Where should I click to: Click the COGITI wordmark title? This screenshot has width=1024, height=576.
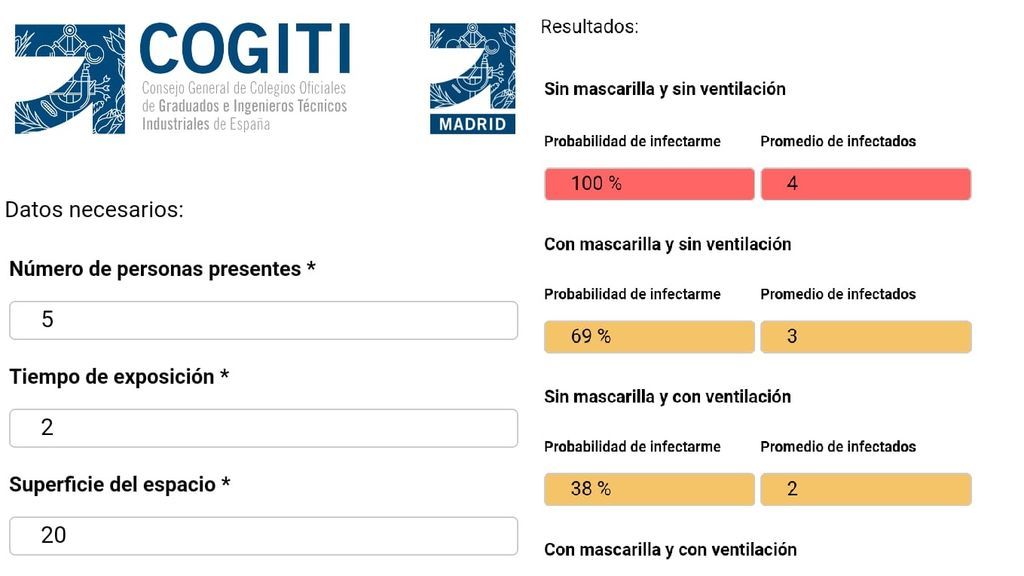(245, 49)
